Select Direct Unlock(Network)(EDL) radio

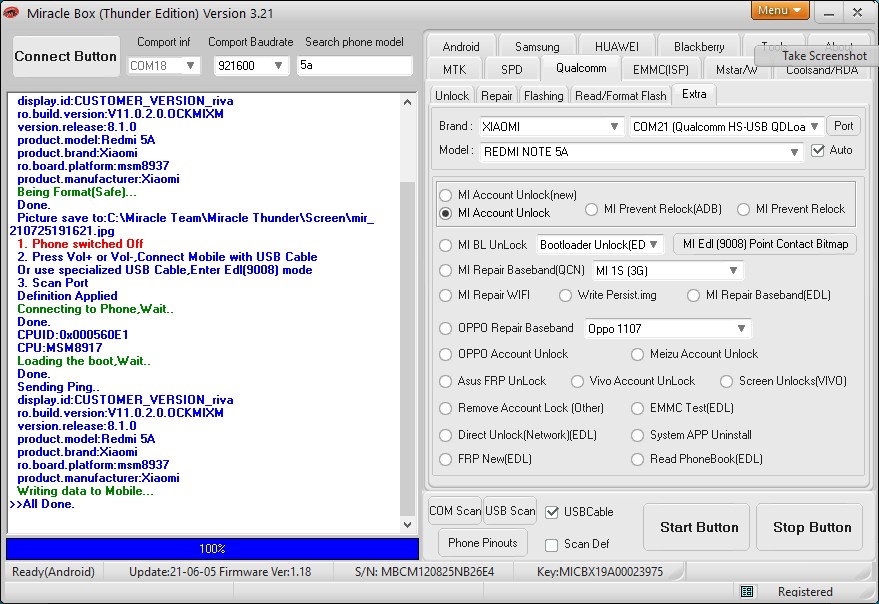coord(445,435)
